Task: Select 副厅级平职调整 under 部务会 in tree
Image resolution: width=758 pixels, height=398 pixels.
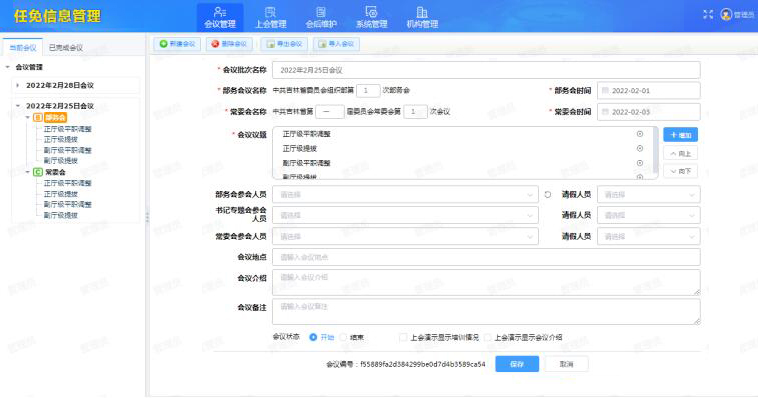Action: 67,150
